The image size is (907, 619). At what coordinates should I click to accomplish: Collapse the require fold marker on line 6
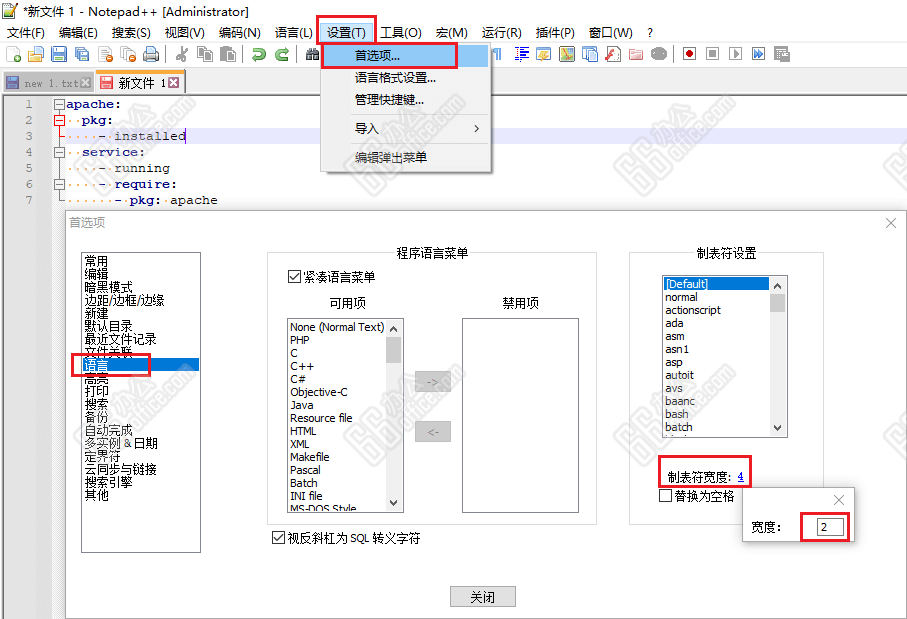pos(59,185)
